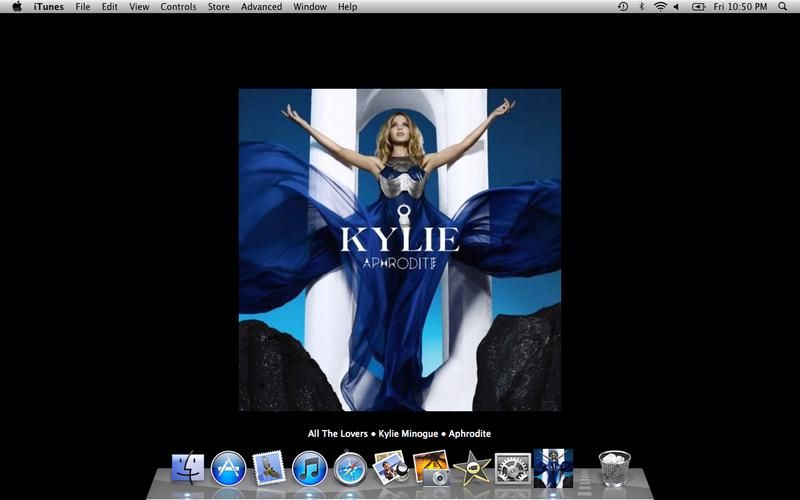Open the Edit menu
Viewport: 800px width, 500px height.
point(109,7)
